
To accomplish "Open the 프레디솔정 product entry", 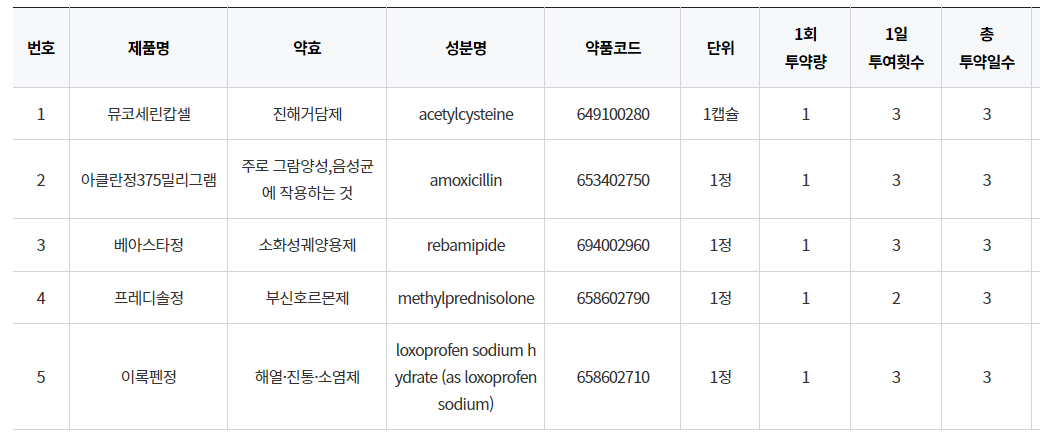I will (149, 298).
